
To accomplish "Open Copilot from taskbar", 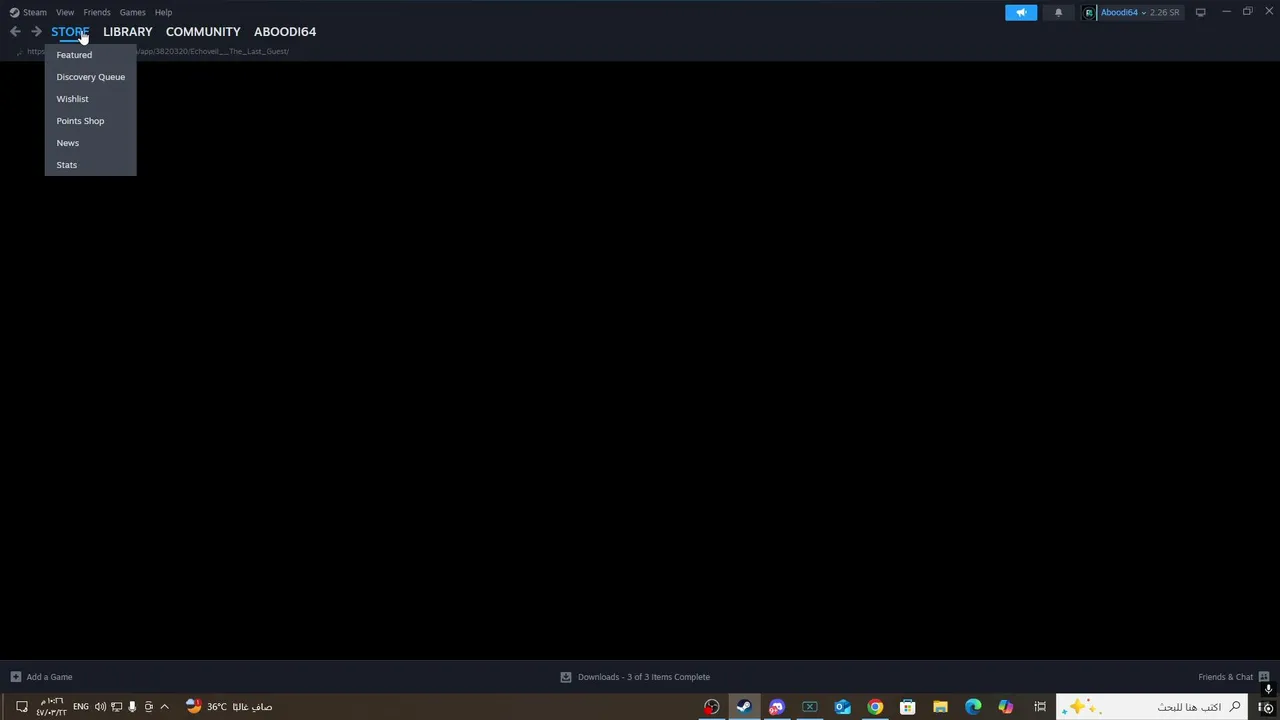I will 1006,707.
